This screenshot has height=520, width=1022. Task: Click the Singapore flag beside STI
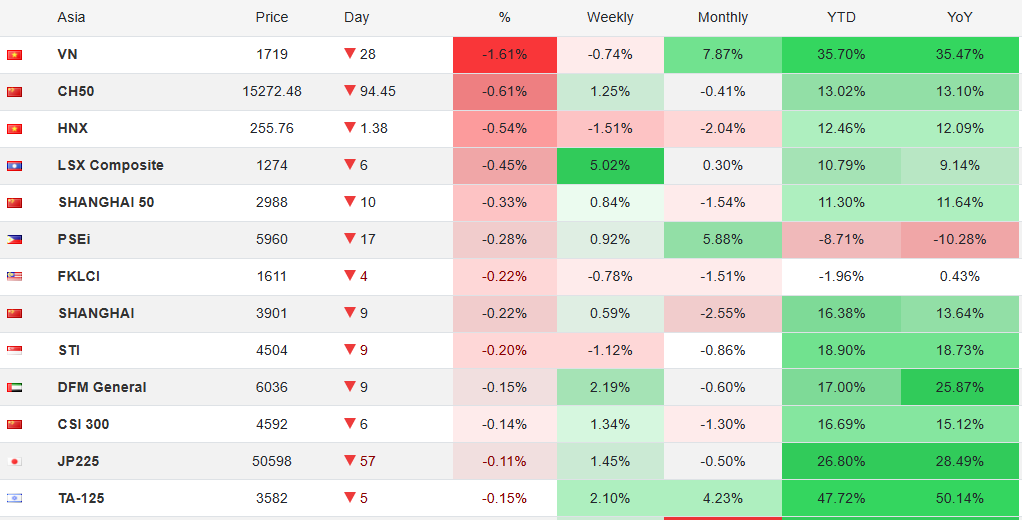(x=14, y=351)
